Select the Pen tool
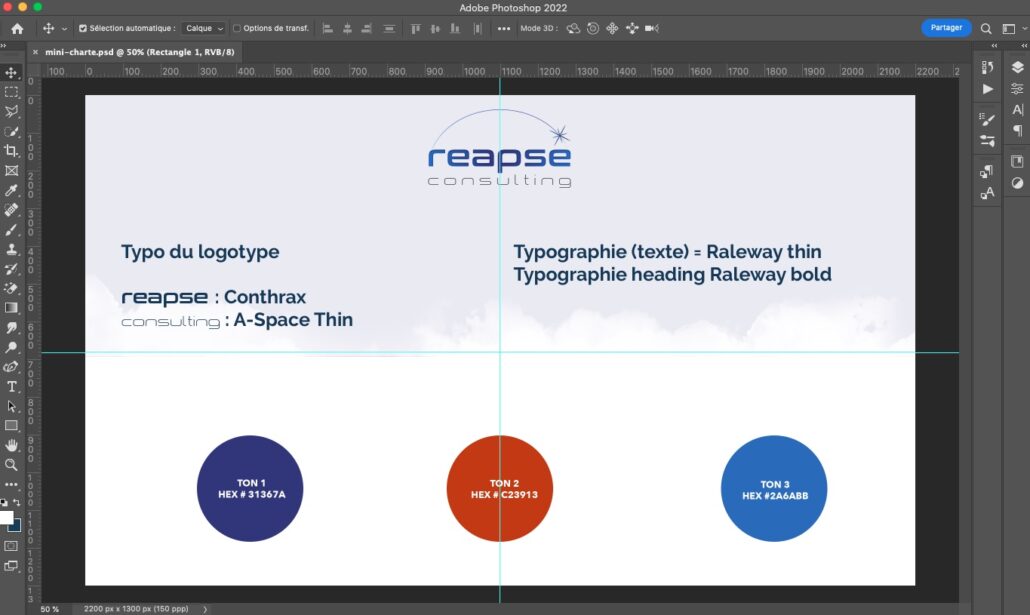The image size is (1030, 615). [11, 367]
